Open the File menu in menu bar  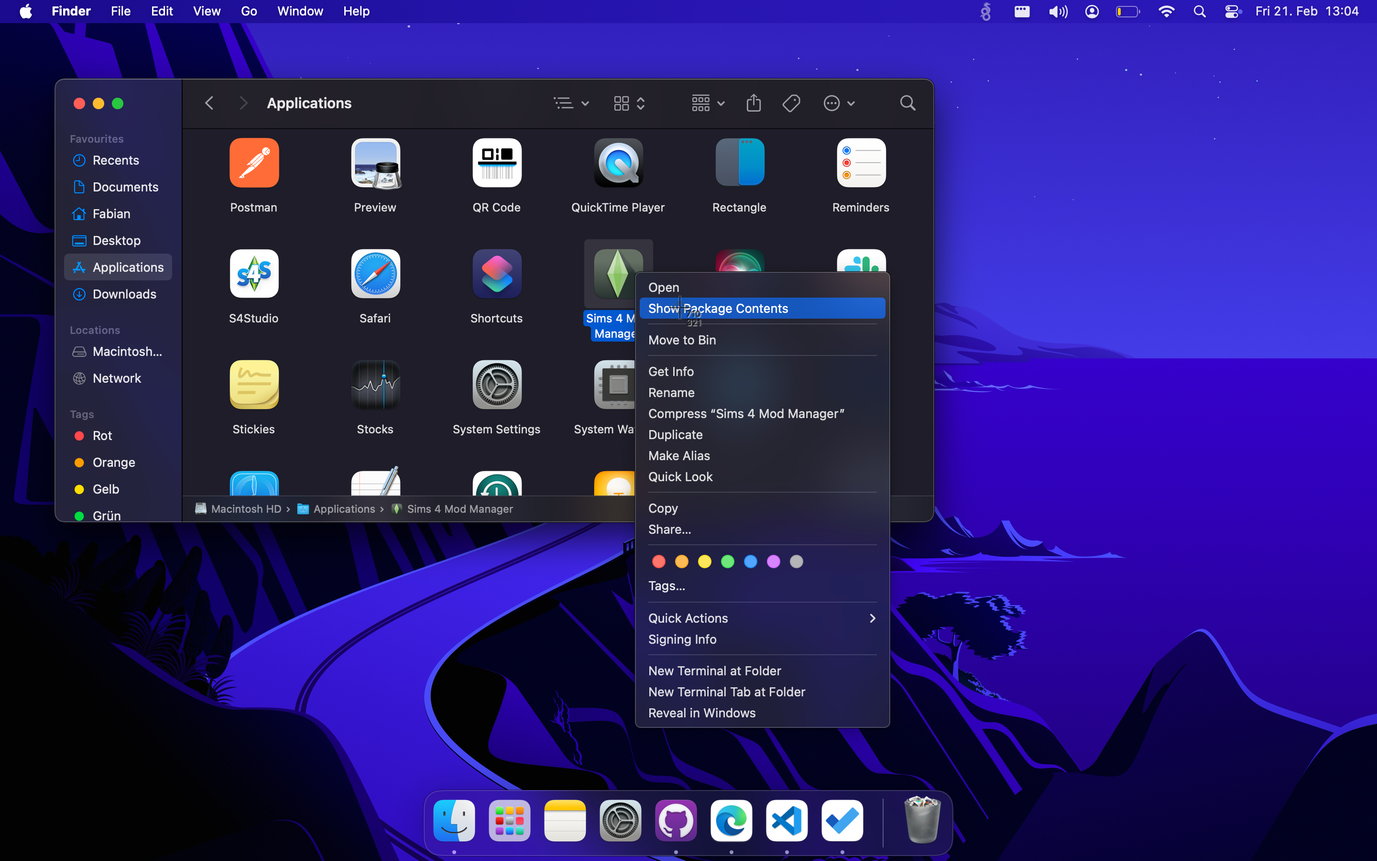point(120,11)
